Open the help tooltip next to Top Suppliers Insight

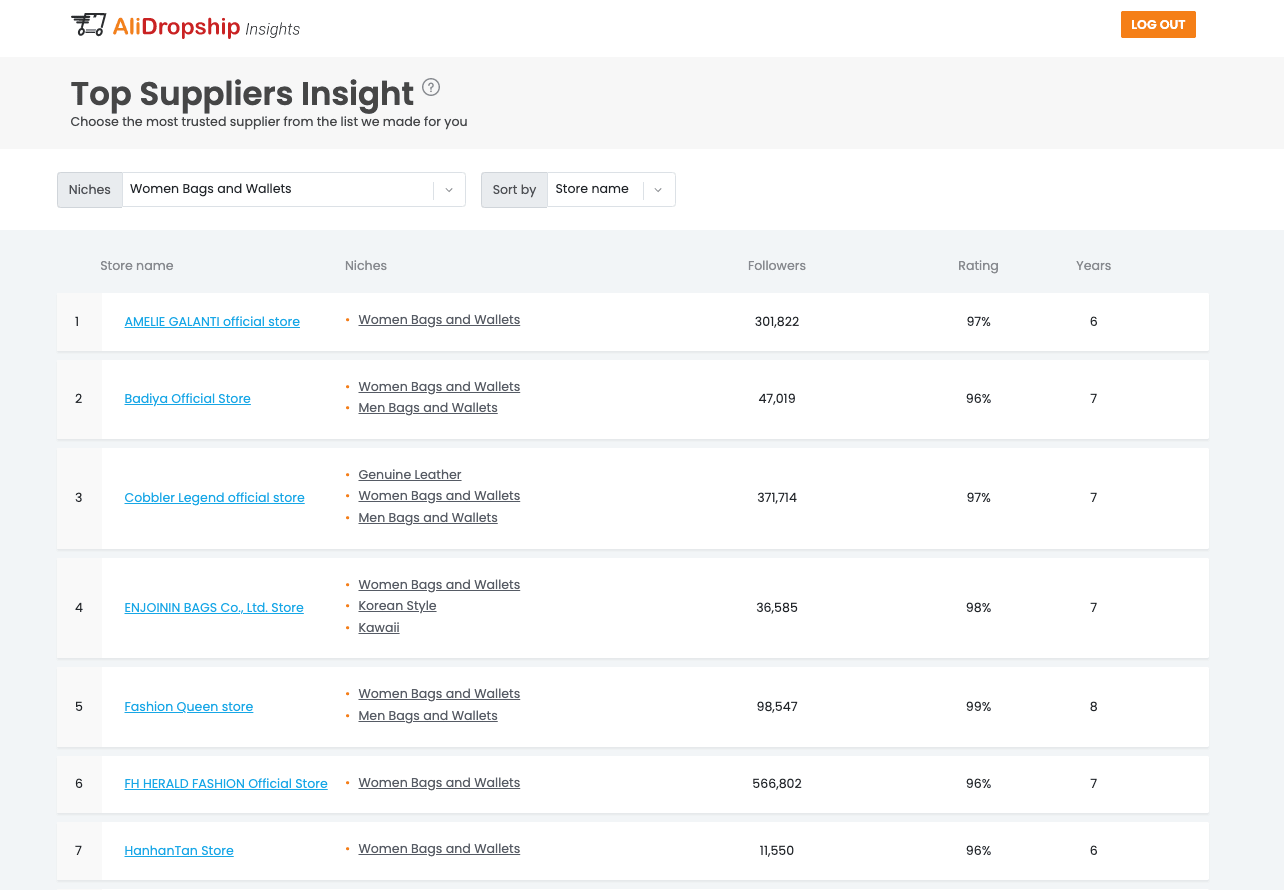point(431,87)
